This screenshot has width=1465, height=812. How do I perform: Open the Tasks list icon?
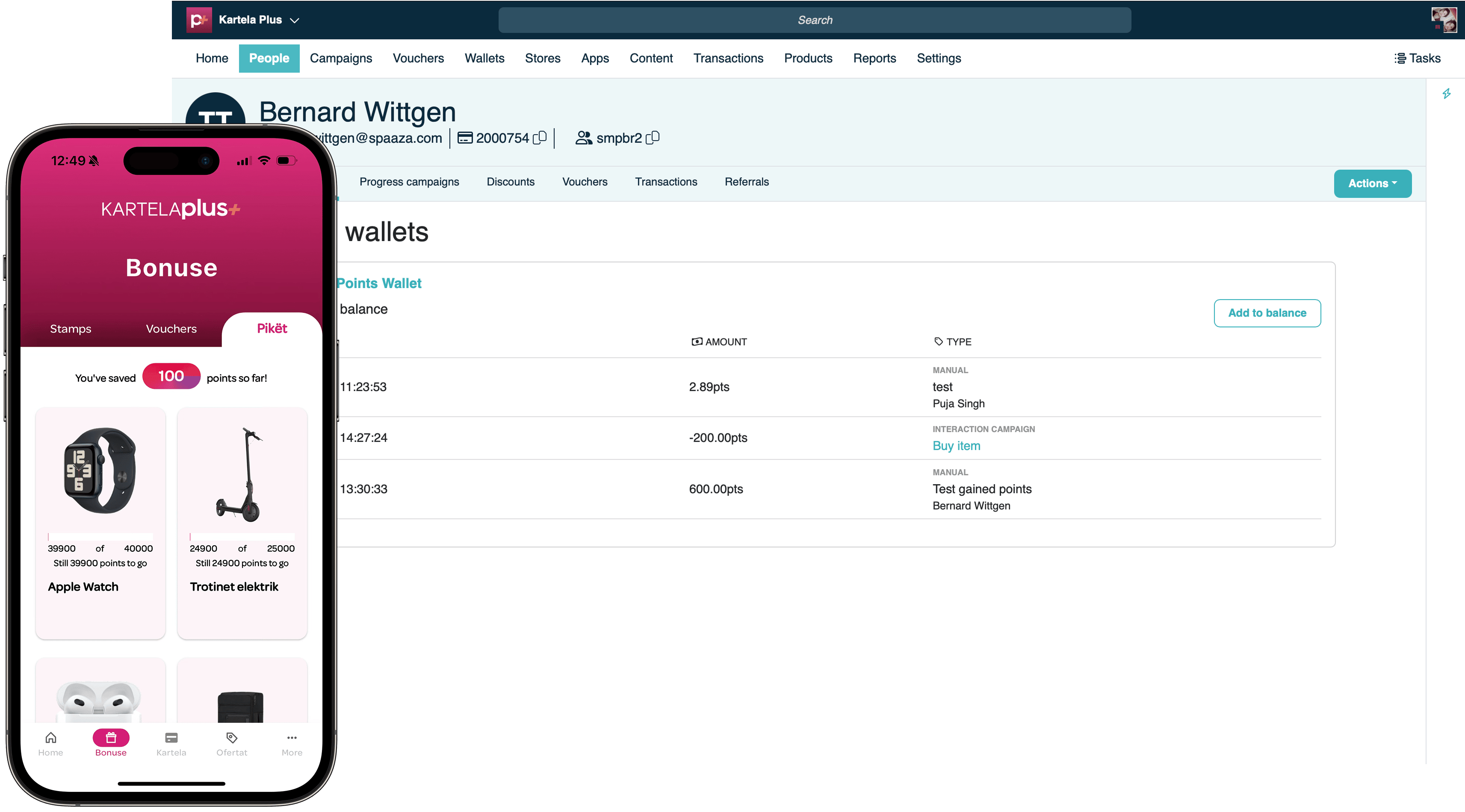coord(1400,58)
